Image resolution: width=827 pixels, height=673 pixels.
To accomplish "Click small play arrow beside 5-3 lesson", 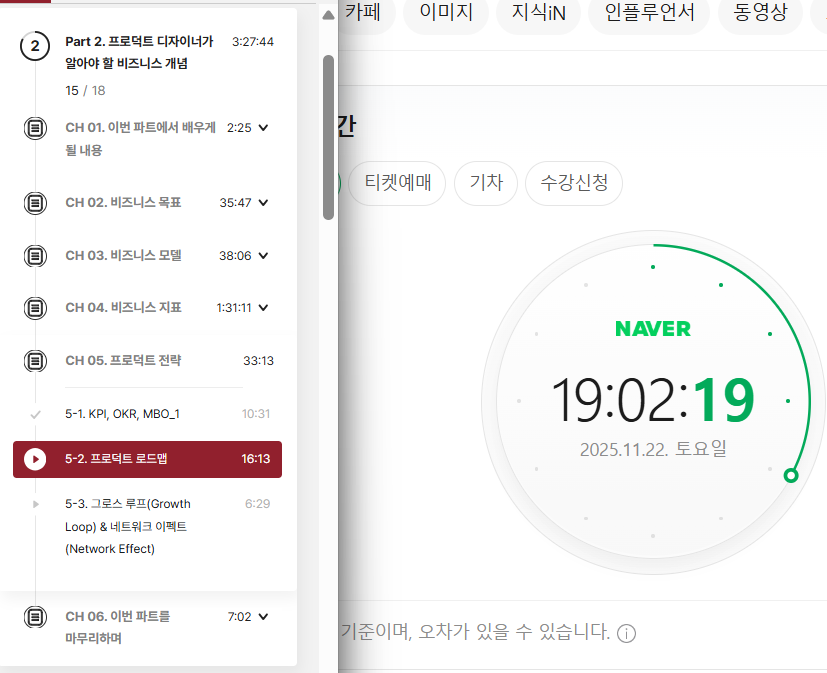I will pos(35,504).
